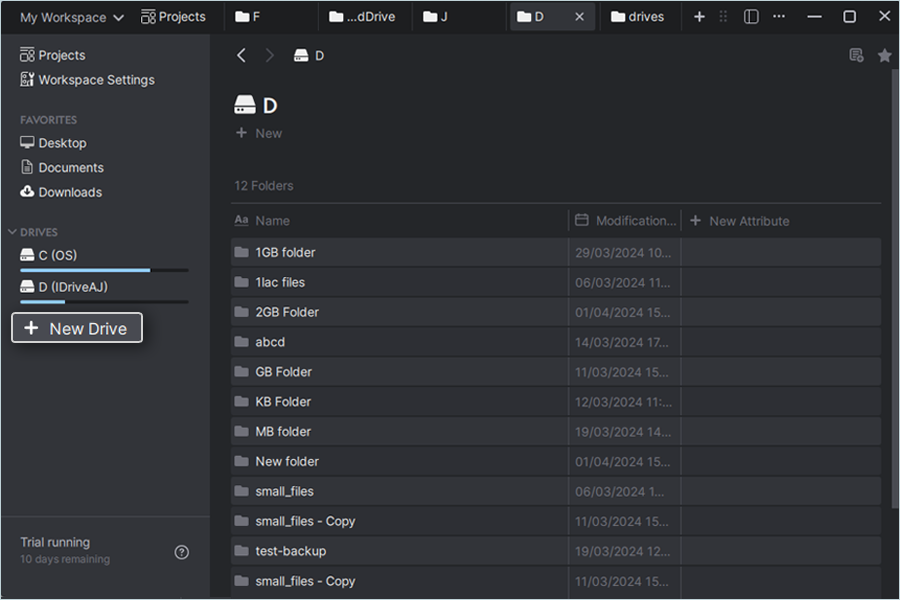
Task: Sort by the Modification column header
Action: (x=626, y=221)
